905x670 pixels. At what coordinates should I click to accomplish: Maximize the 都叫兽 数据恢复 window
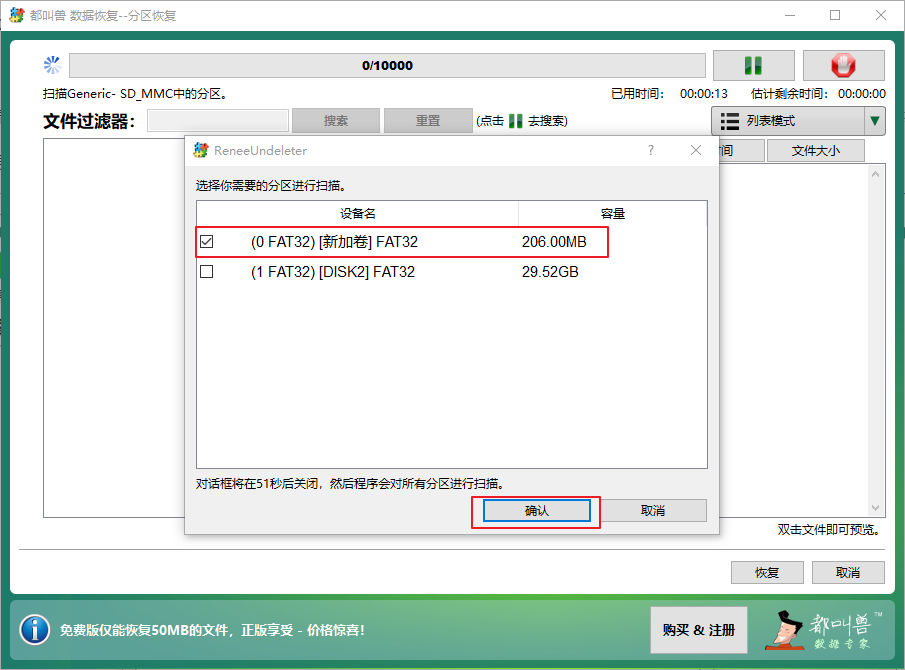[x=835, y=15]
